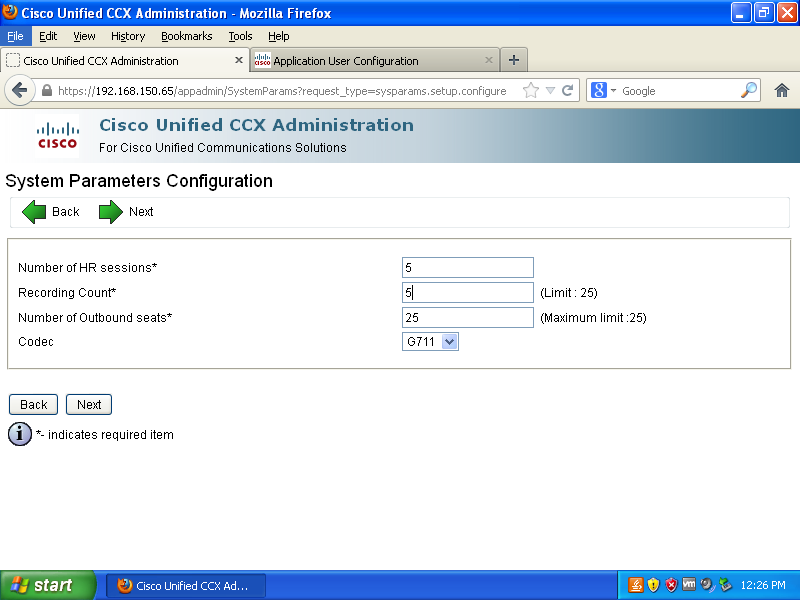The image size is (800, 600).
Task: Open the History menu
Action: (128, 36)
